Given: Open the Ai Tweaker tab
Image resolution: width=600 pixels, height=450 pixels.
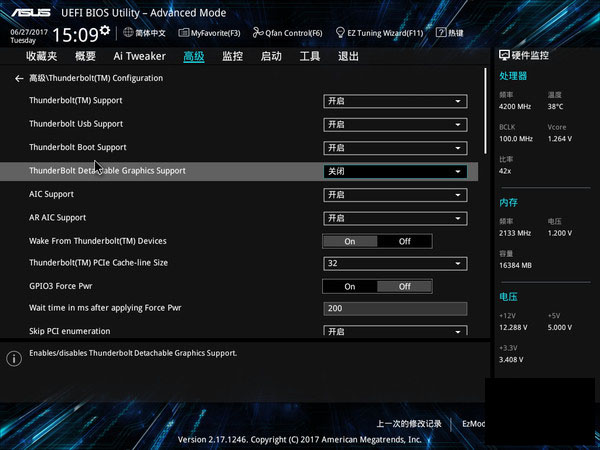Looking at the screenshot, I should tap(139, 56).
